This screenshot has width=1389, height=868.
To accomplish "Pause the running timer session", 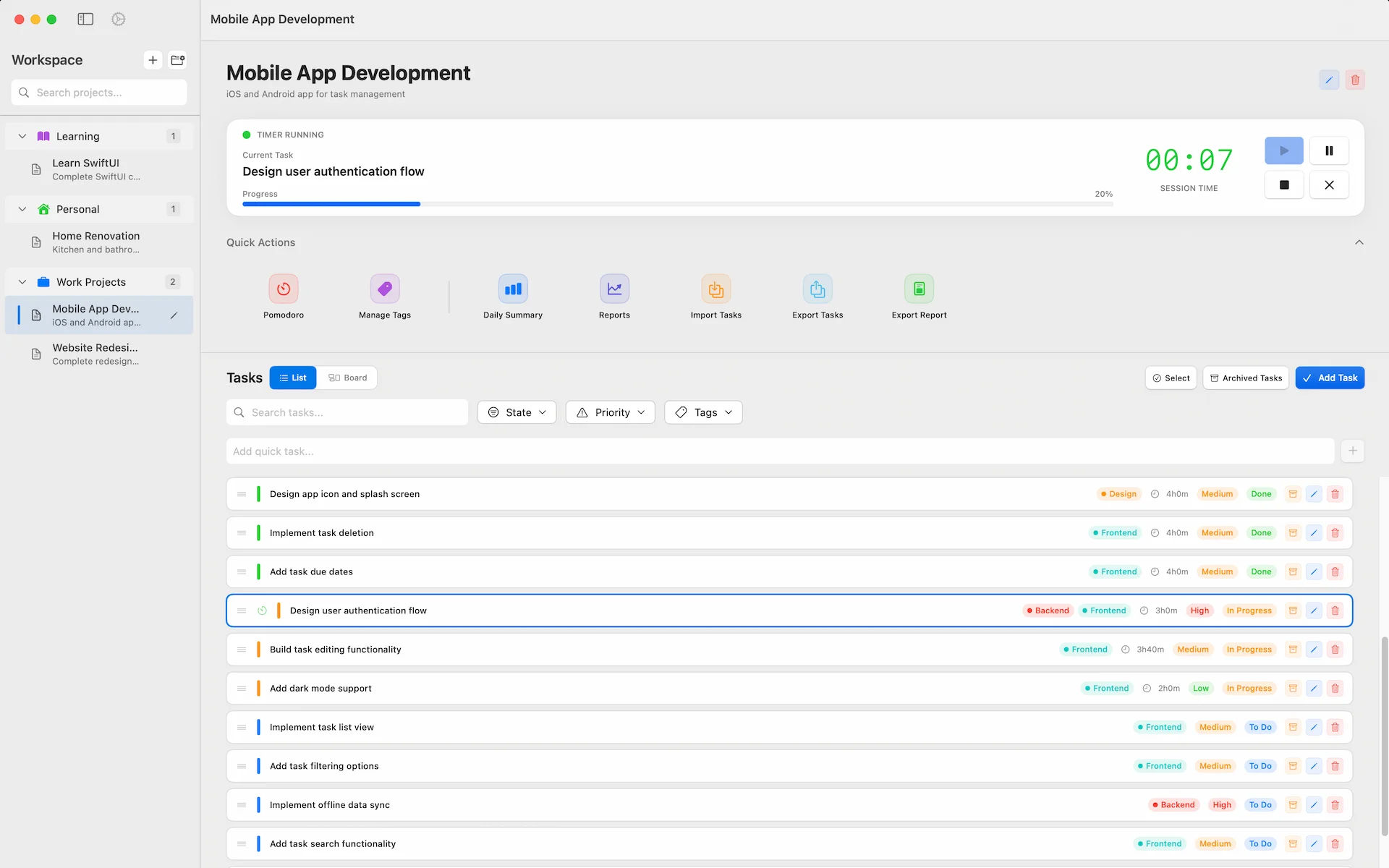I will tap(1329, 150).
